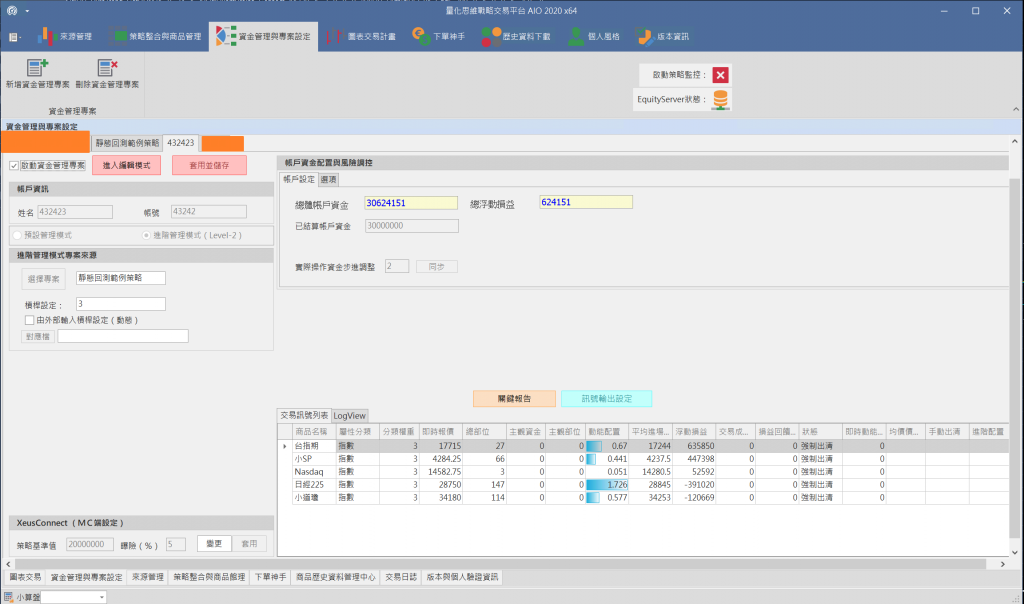Expand the台指期 row arrow indicator

coord(285,446)
